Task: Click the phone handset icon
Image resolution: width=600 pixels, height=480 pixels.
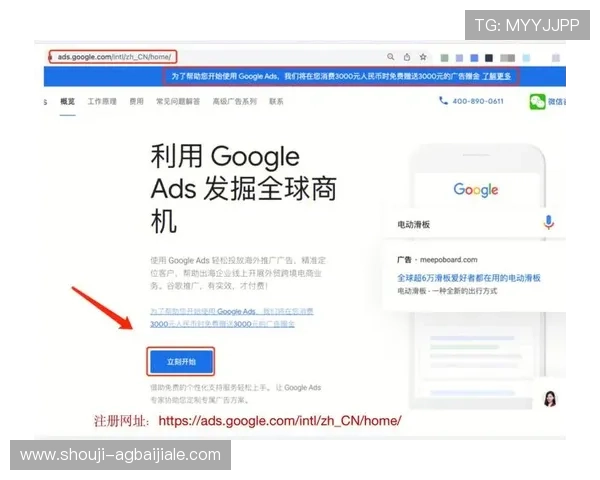Action: 443,101
